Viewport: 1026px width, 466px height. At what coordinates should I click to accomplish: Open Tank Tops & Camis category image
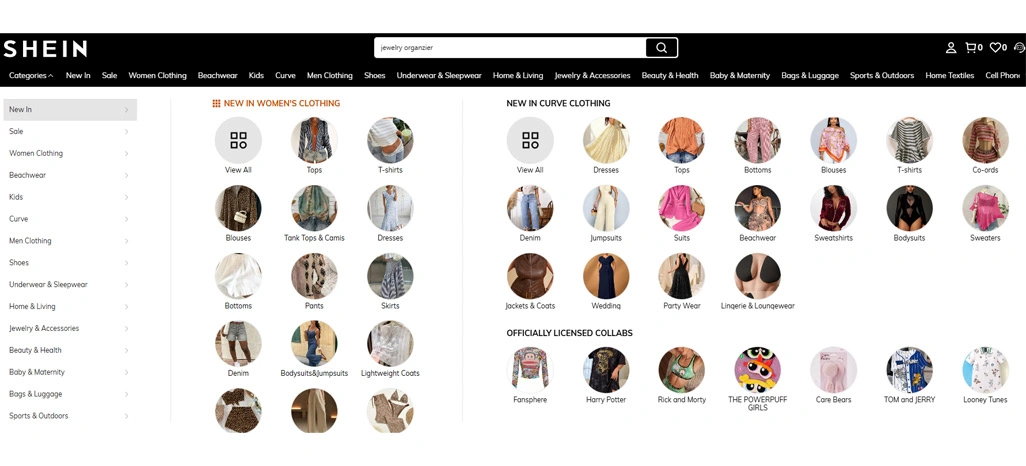pos(314,208)
